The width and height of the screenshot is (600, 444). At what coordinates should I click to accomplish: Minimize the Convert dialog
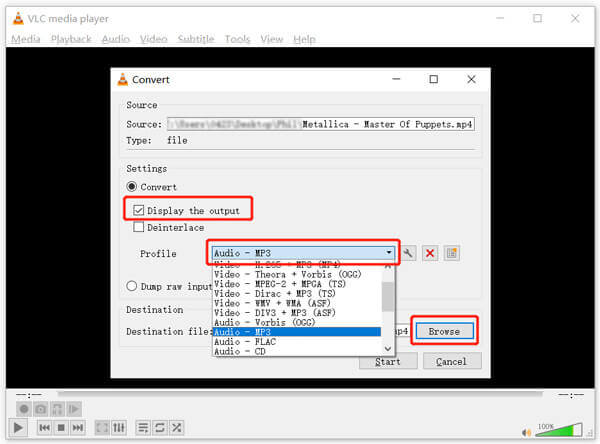(396, 79)
